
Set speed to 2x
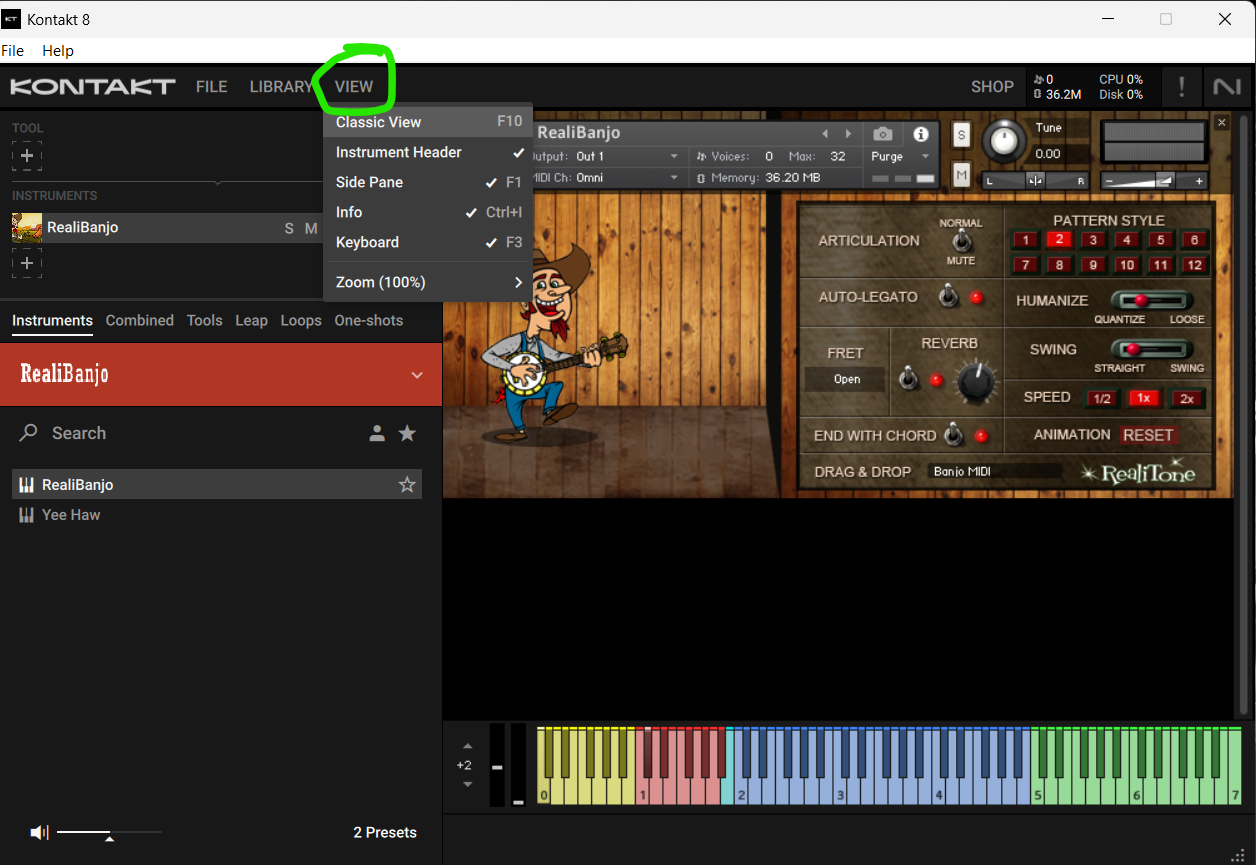click(x=1187, y=398)
